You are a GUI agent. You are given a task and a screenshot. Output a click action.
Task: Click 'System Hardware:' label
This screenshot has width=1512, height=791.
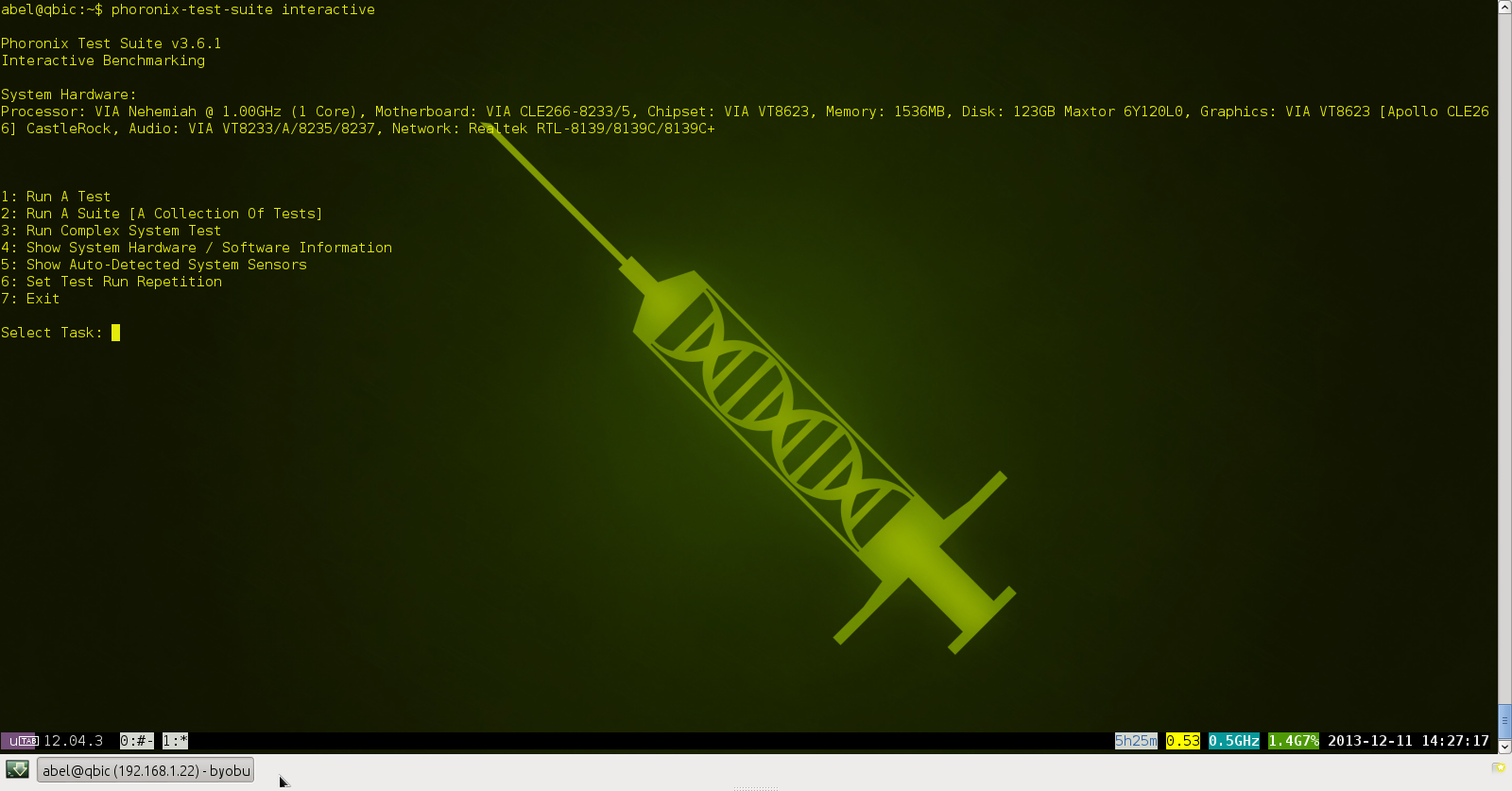point(69,95)
